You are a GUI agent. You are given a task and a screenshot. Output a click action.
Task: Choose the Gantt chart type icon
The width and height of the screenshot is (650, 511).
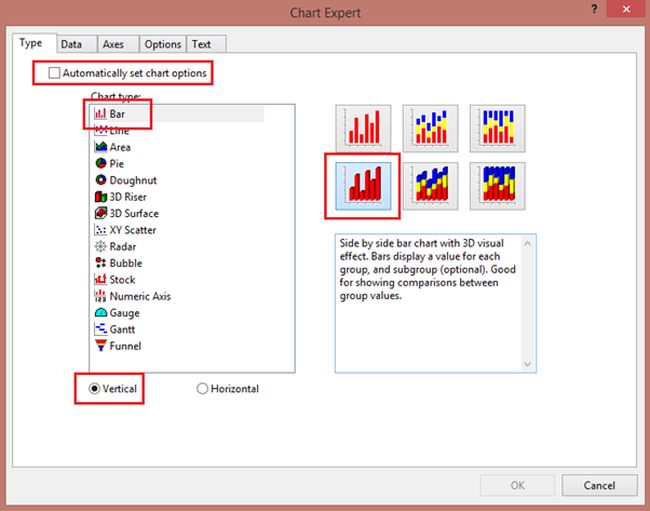click(100, 329)
